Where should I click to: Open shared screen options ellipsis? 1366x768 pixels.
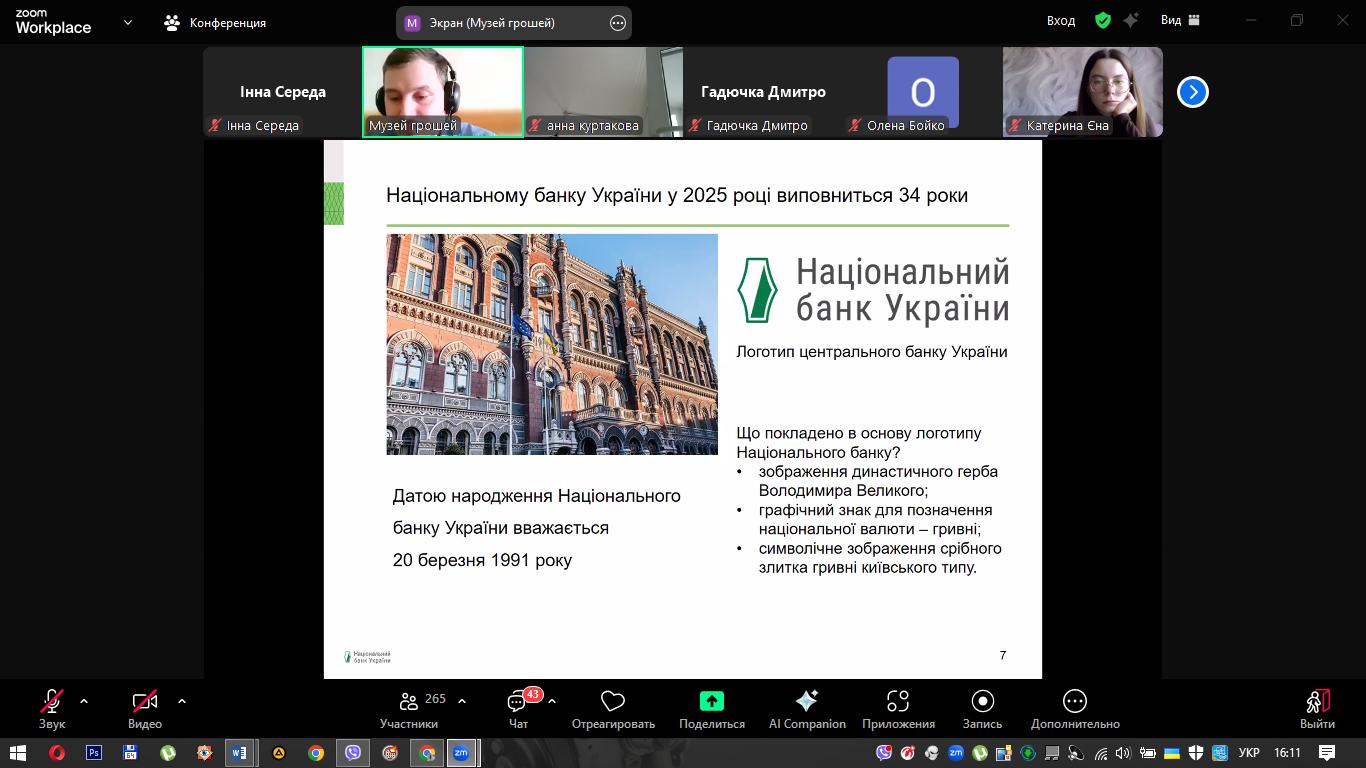coord(618,22)
